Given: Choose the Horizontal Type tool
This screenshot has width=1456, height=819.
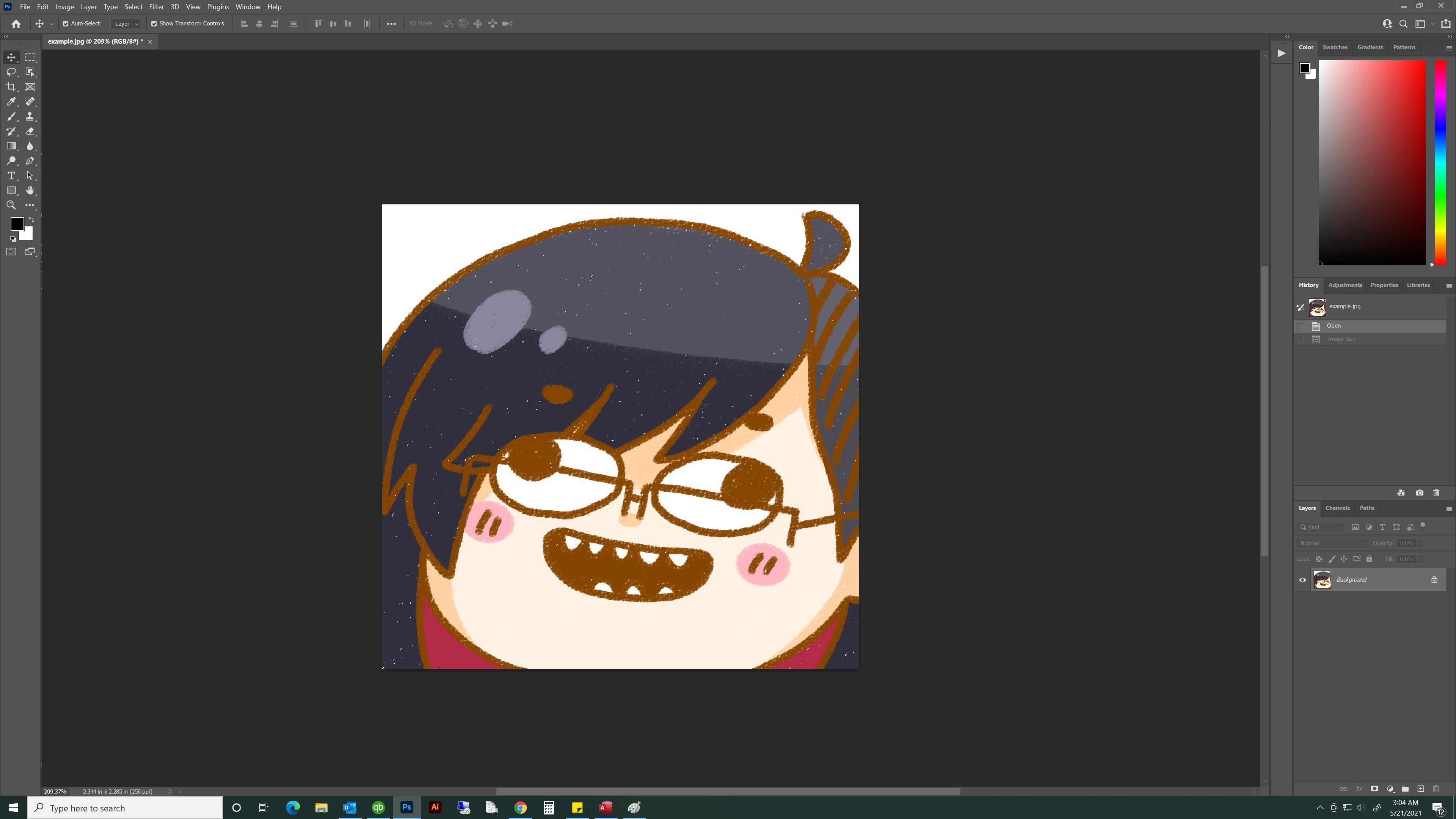Looking at the screenshot, I should tap(11, 176).
